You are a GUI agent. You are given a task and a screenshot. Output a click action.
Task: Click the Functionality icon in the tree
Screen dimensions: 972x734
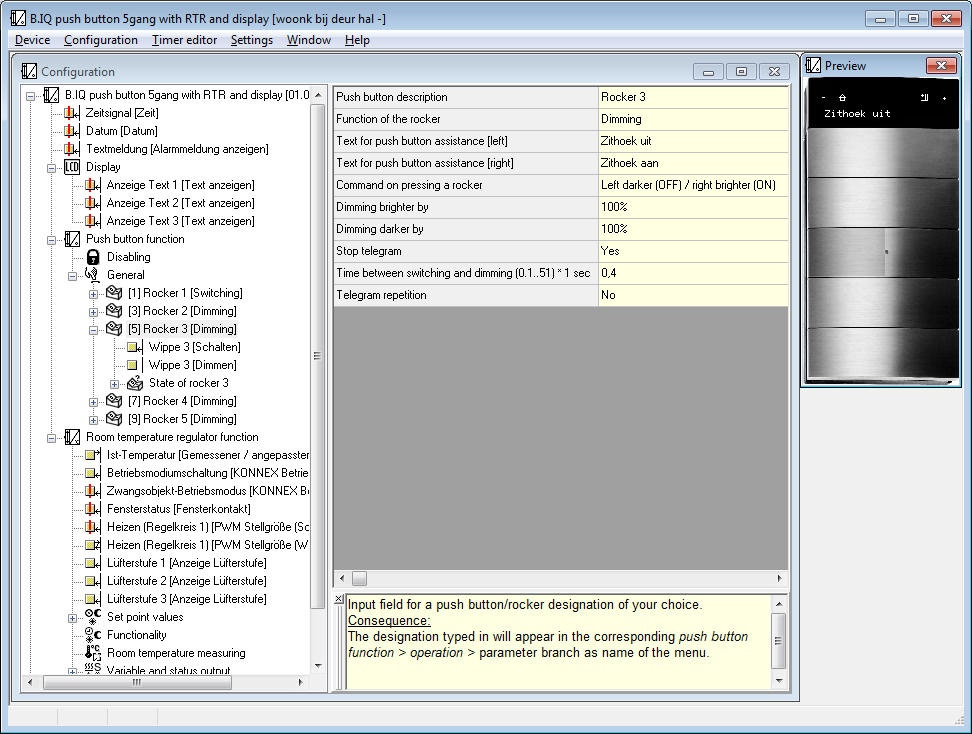click(x=93, y=635)
